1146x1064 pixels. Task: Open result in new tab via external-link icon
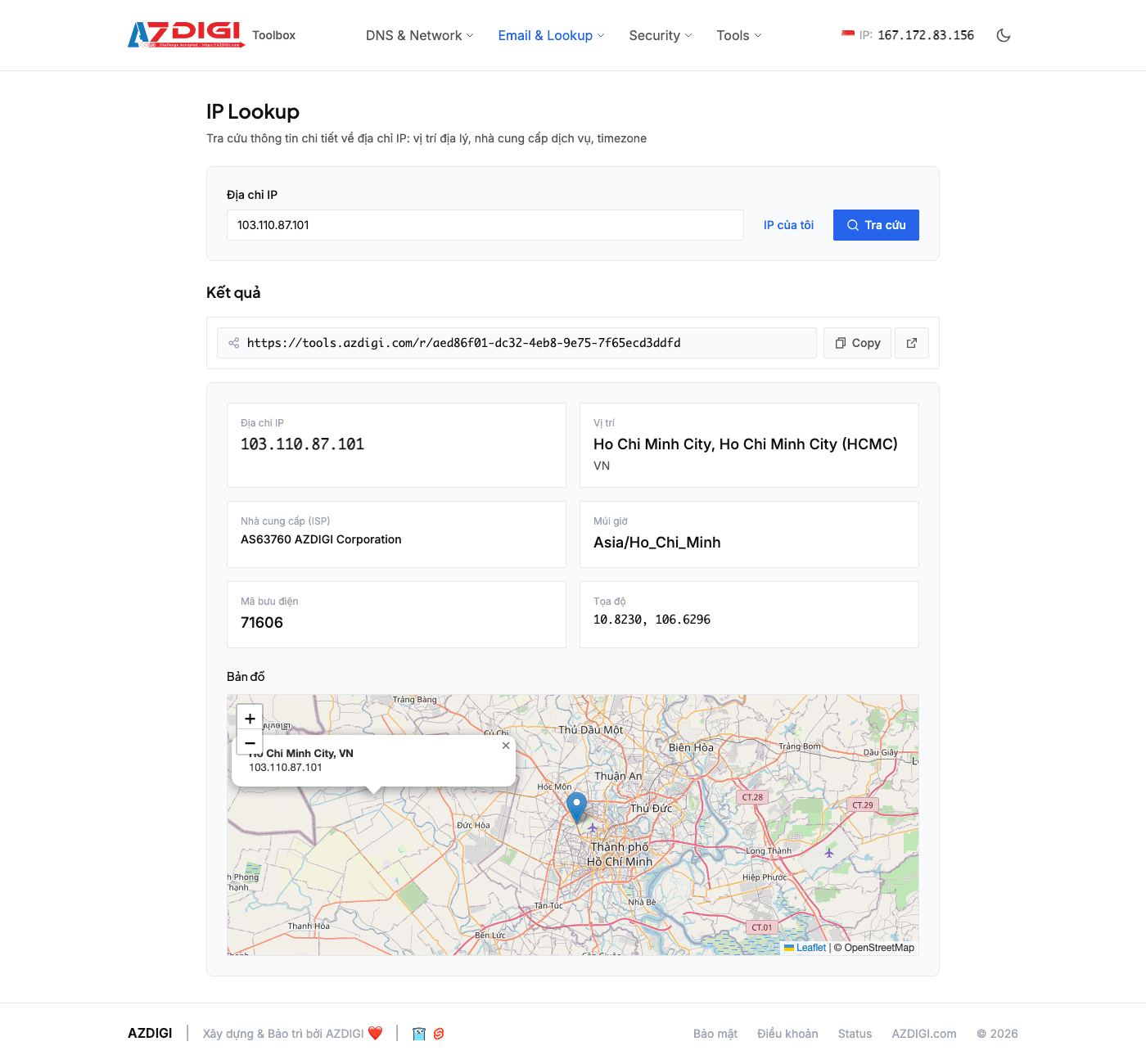click(x=912, y=343)
